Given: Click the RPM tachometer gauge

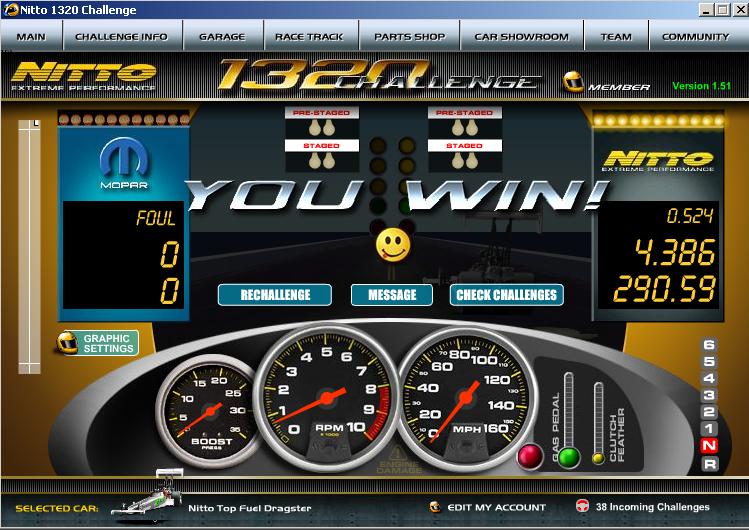Looking at the screenshot, I should coord(326,397).
